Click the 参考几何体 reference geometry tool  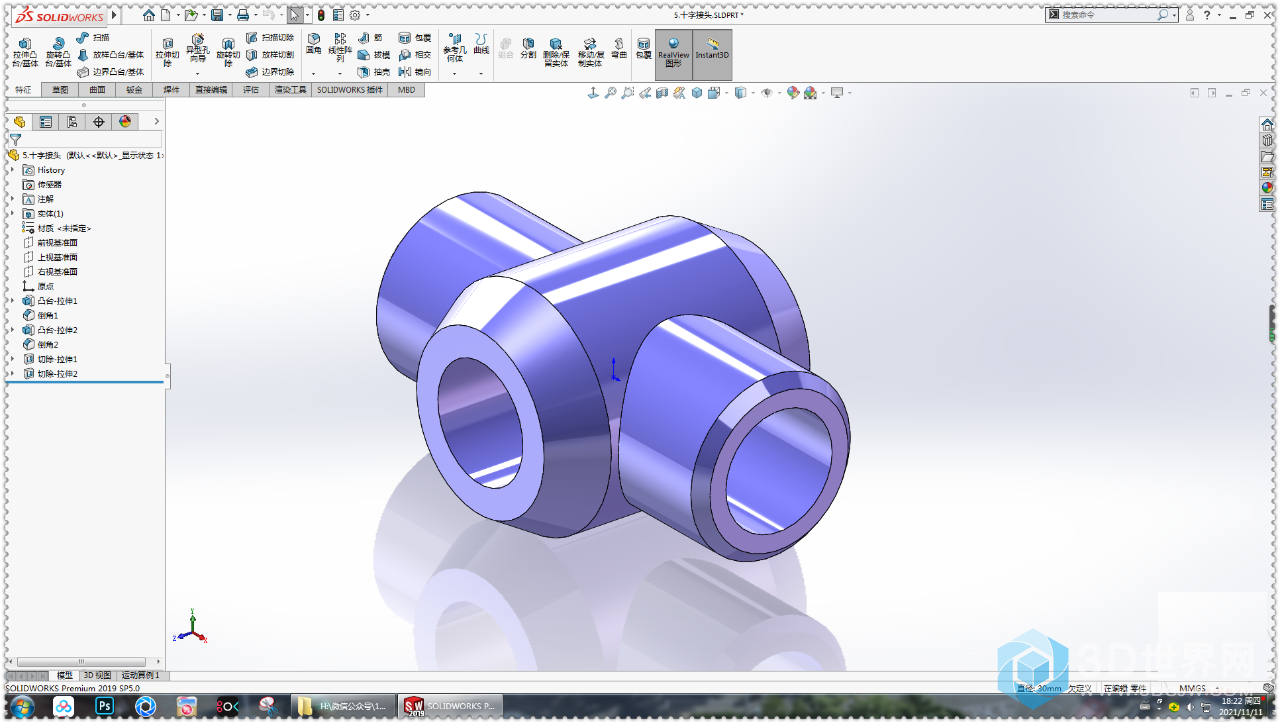(x=454, y=48)
